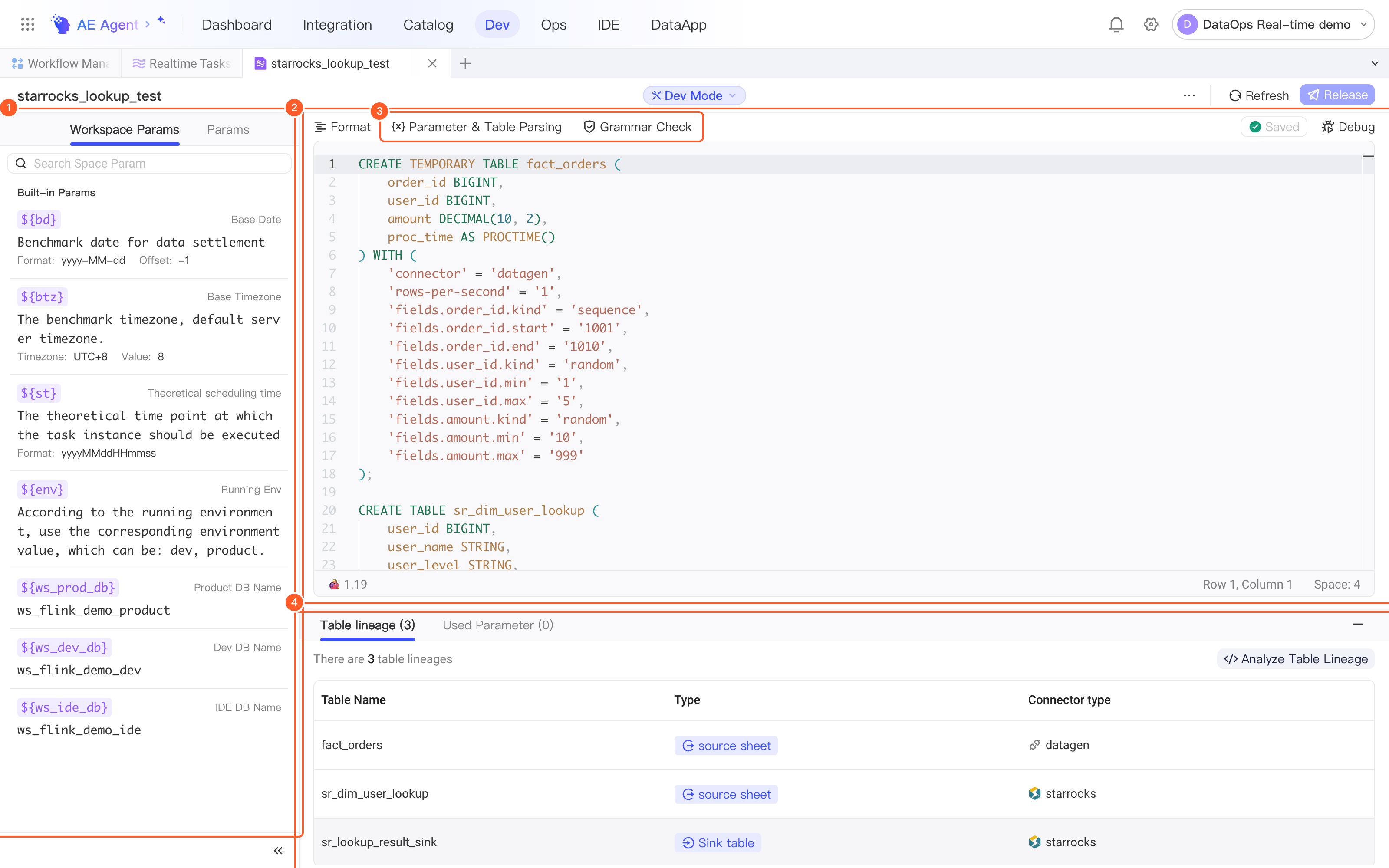This screenshot has width=1389, height=868.
Task: Go to the DataApp menu
Action: 678,25
